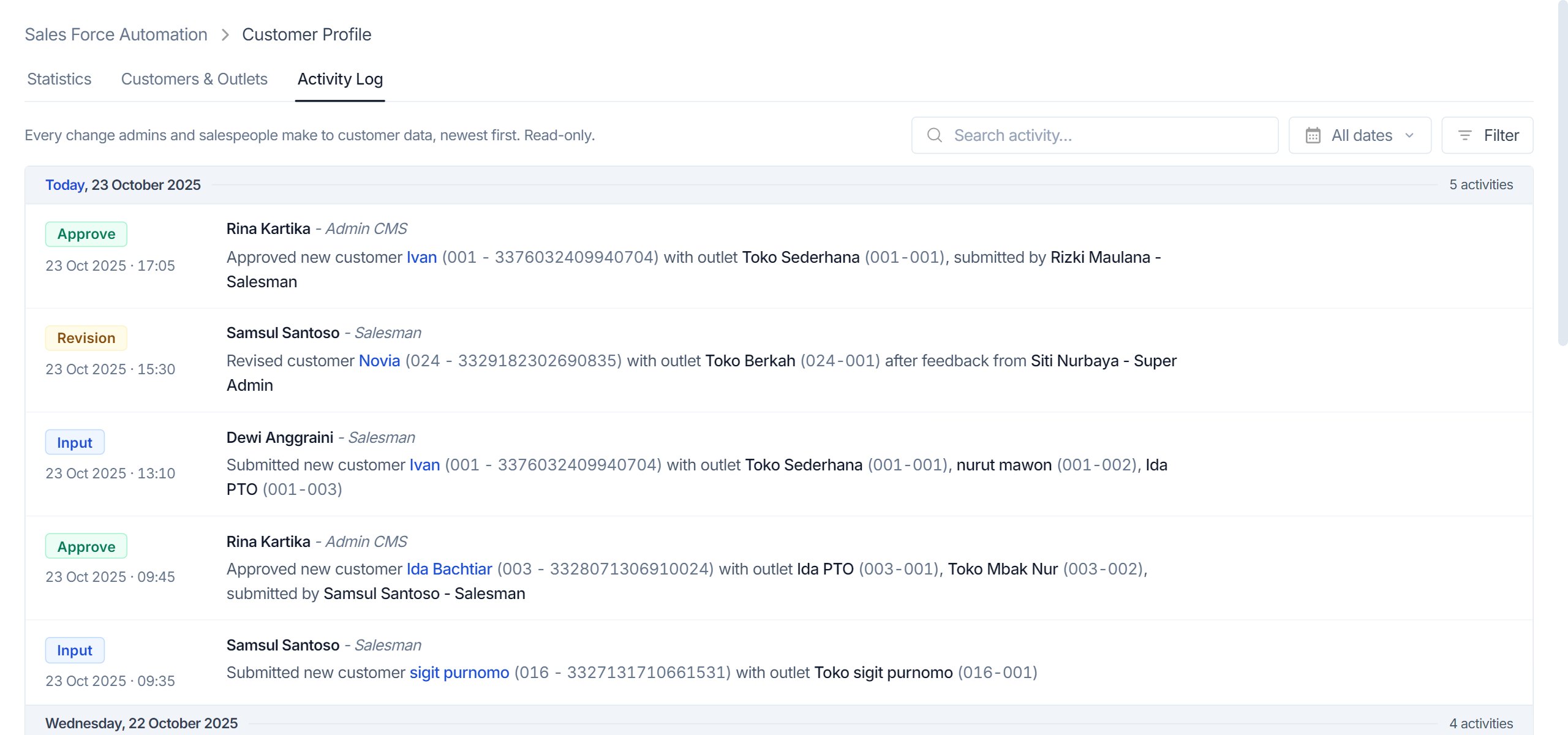1568x735 pixels.
Task: Click 'nurut mawon' outlet name
Action: click(1004, 465)
